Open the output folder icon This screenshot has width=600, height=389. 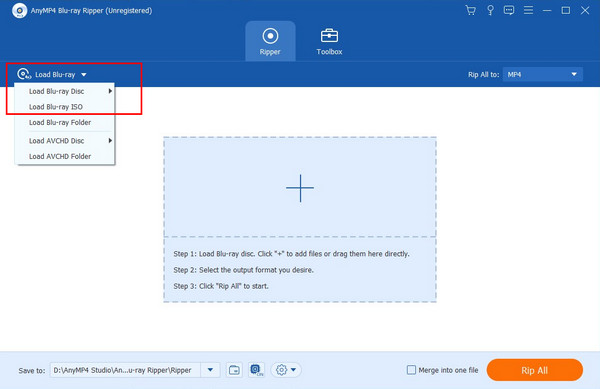(x=234, y=370)
